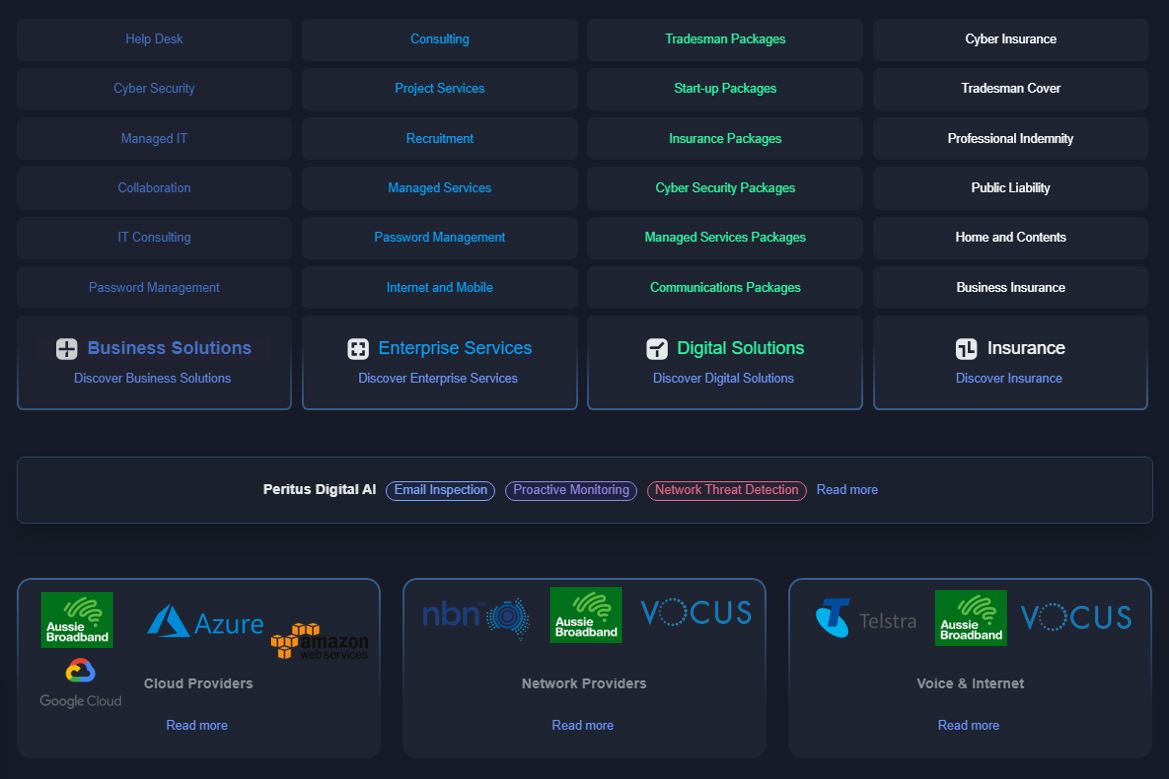
Task: Click the Azure logo
Action: tap(206, 621)
